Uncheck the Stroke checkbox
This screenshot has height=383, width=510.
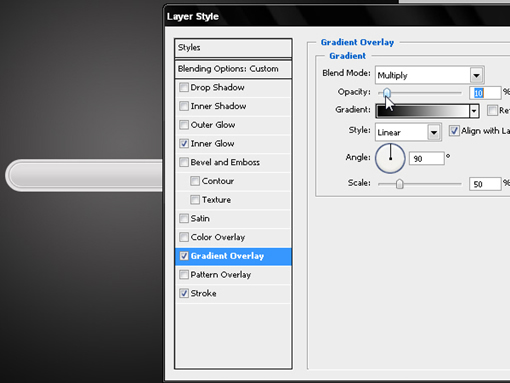184,293
